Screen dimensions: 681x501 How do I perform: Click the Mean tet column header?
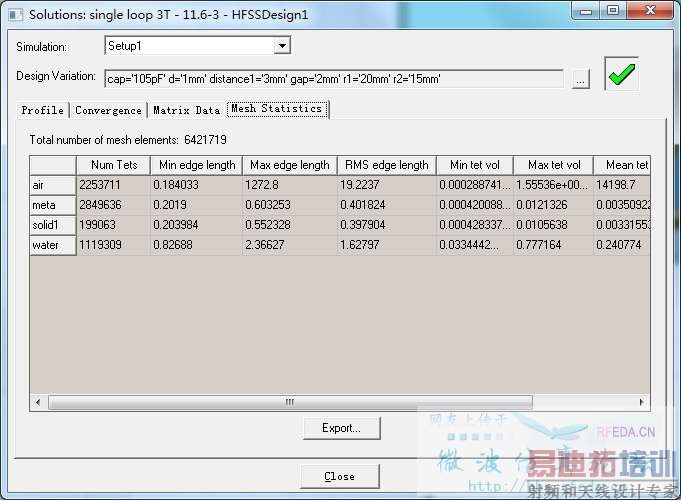pos(622,165)
